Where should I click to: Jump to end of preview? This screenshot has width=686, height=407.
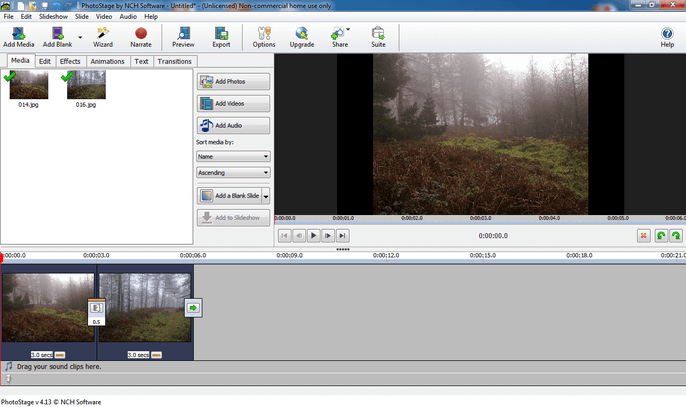(342, 235)
